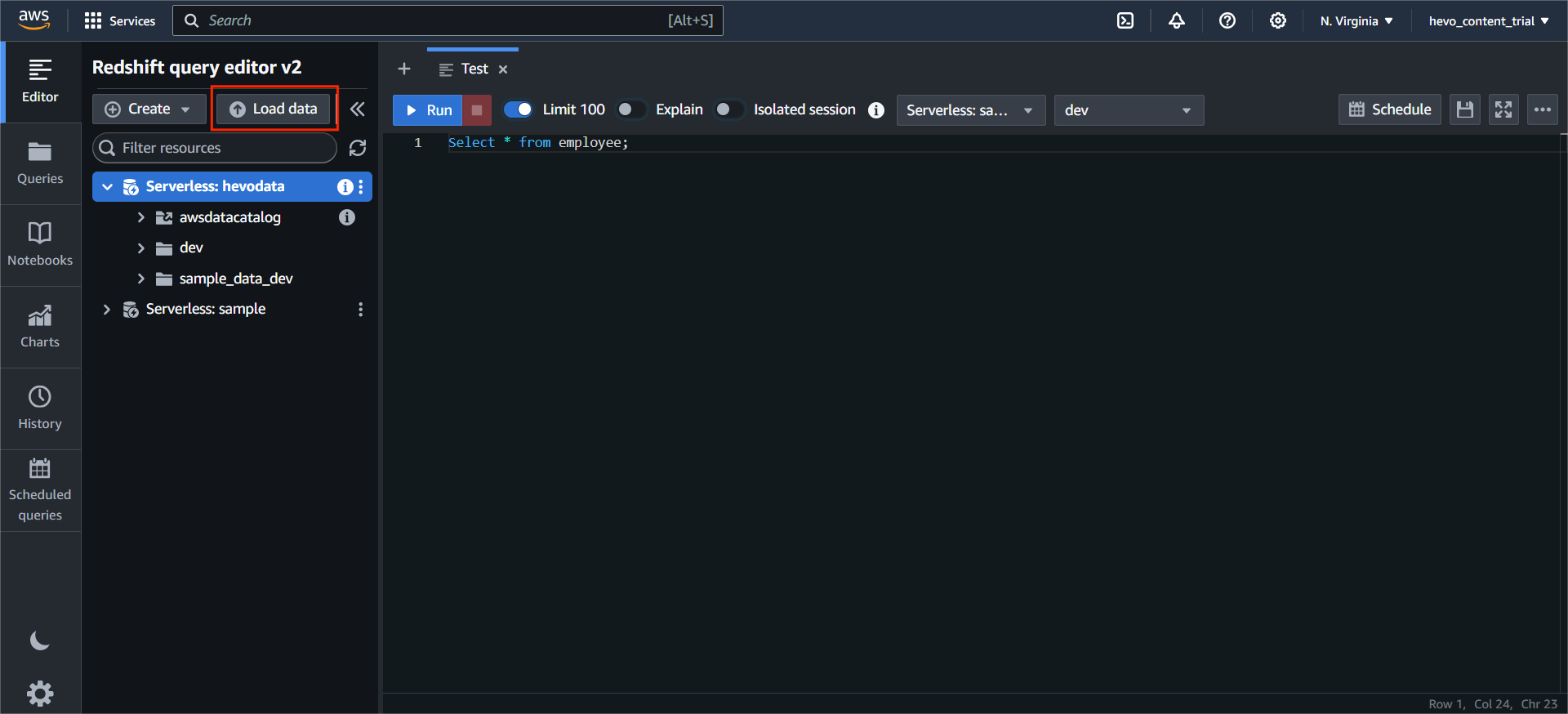This screenshot has width=1568, height=714.
Task: Close the Test tab
Action: click(503, 69)
